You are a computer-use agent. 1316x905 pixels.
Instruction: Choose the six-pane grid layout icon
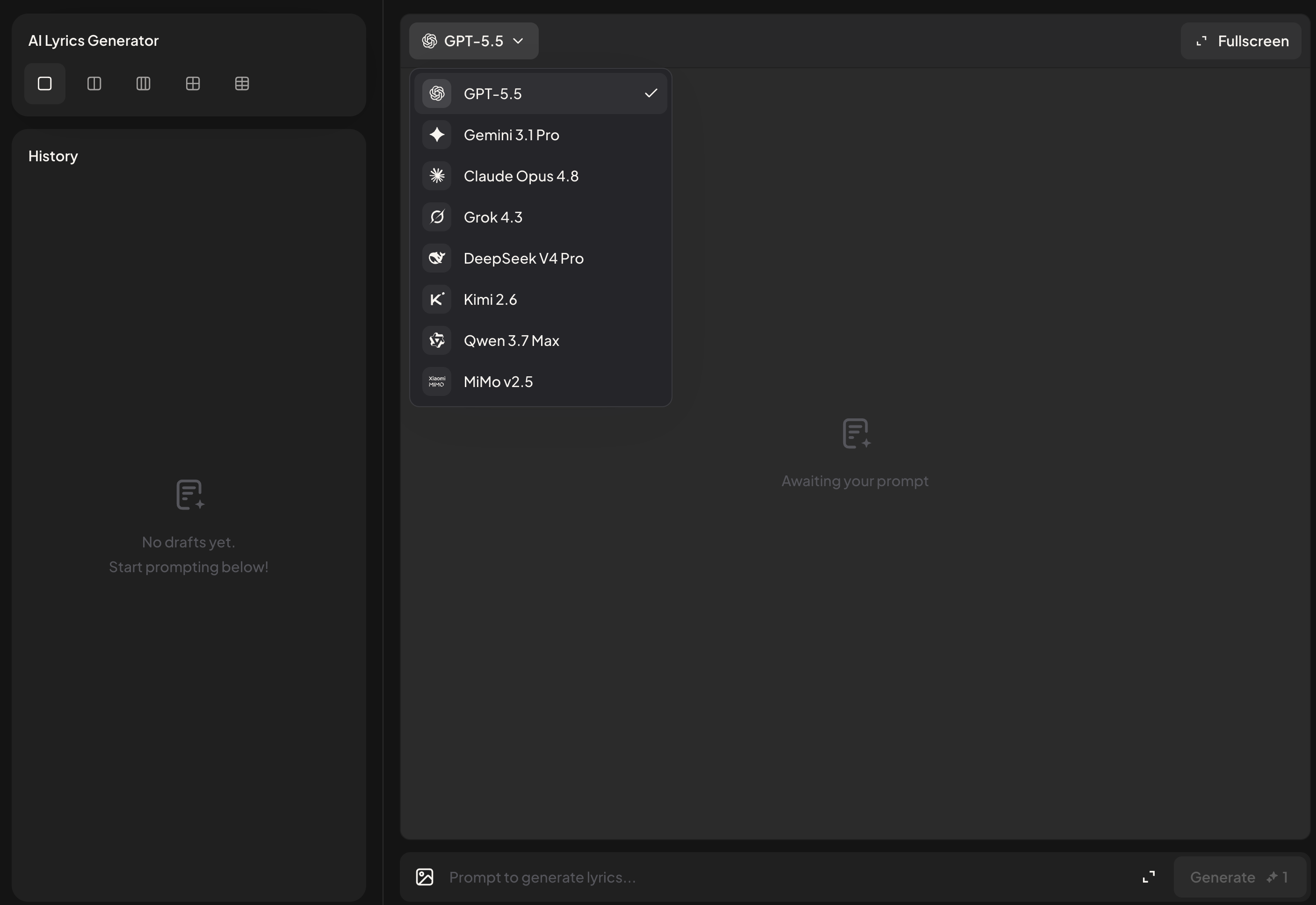point(242,84)
